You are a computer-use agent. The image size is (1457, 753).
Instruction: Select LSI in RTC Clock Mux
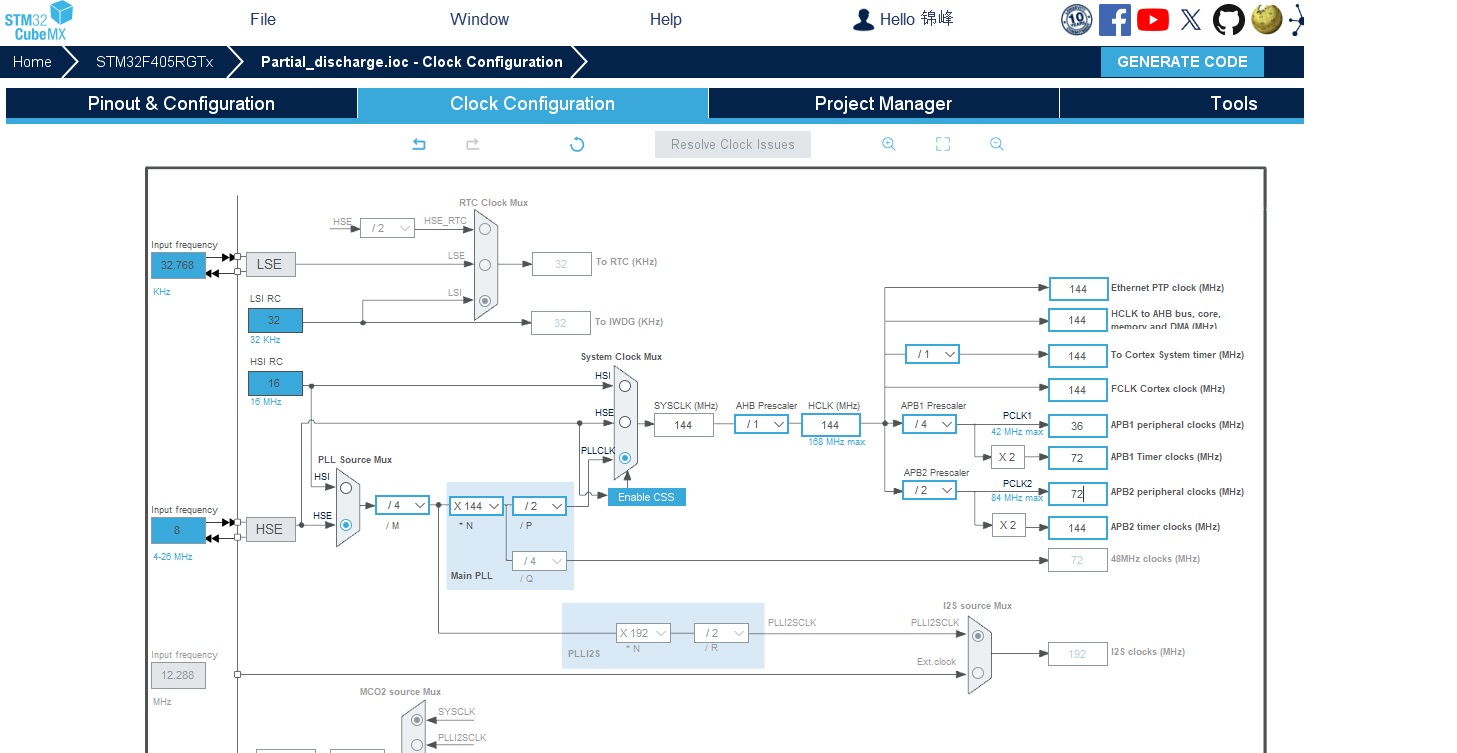click(485, 300)
